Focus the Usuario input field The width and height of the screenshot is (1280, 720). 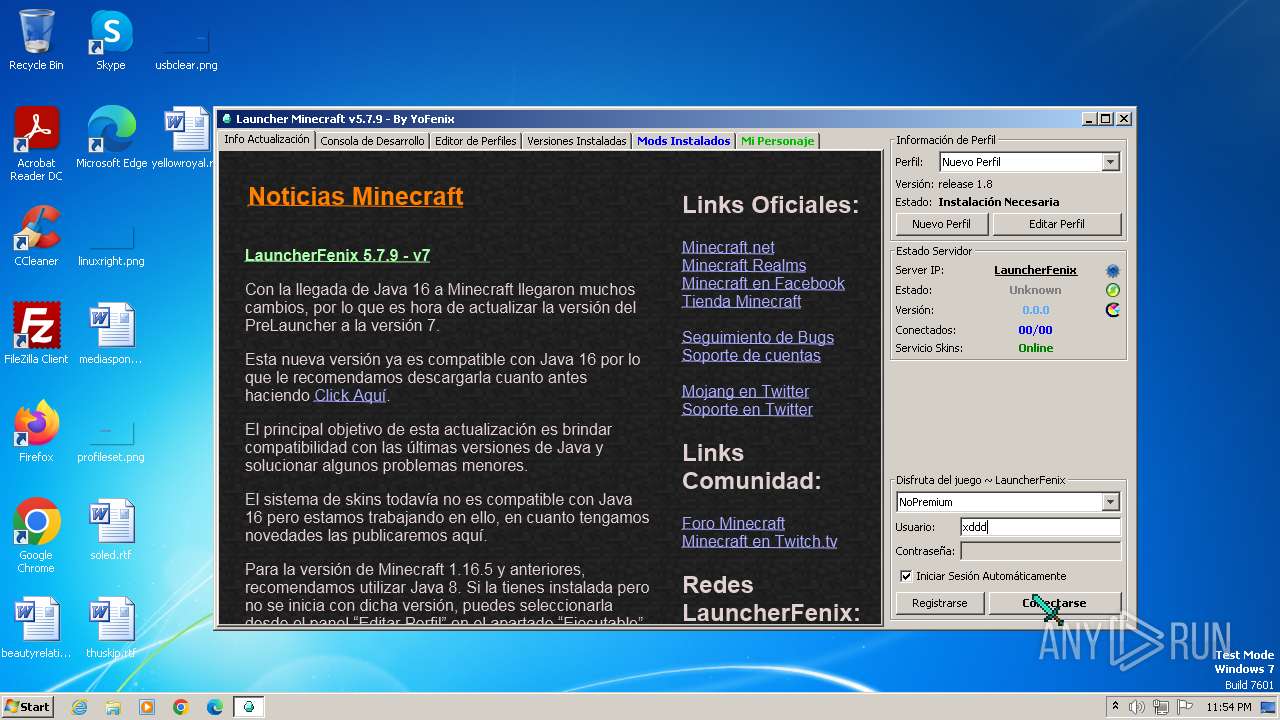[x=1040, y=527]
